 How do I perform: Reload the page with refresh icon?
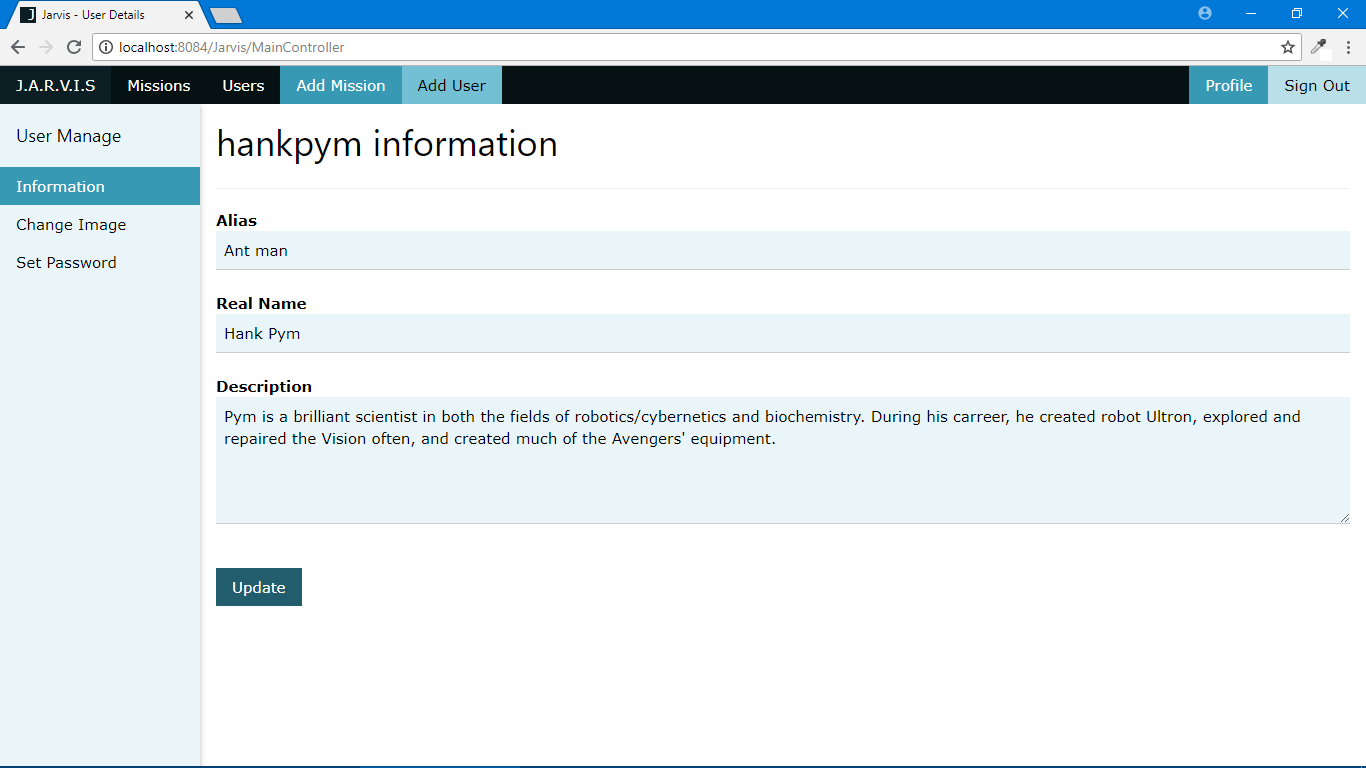(74, 47)
